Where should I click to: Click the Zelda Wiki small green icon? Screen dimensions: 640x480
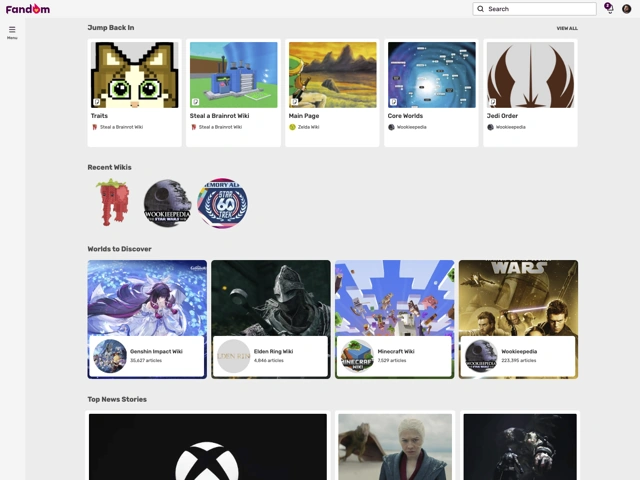(x=292, y=127)
